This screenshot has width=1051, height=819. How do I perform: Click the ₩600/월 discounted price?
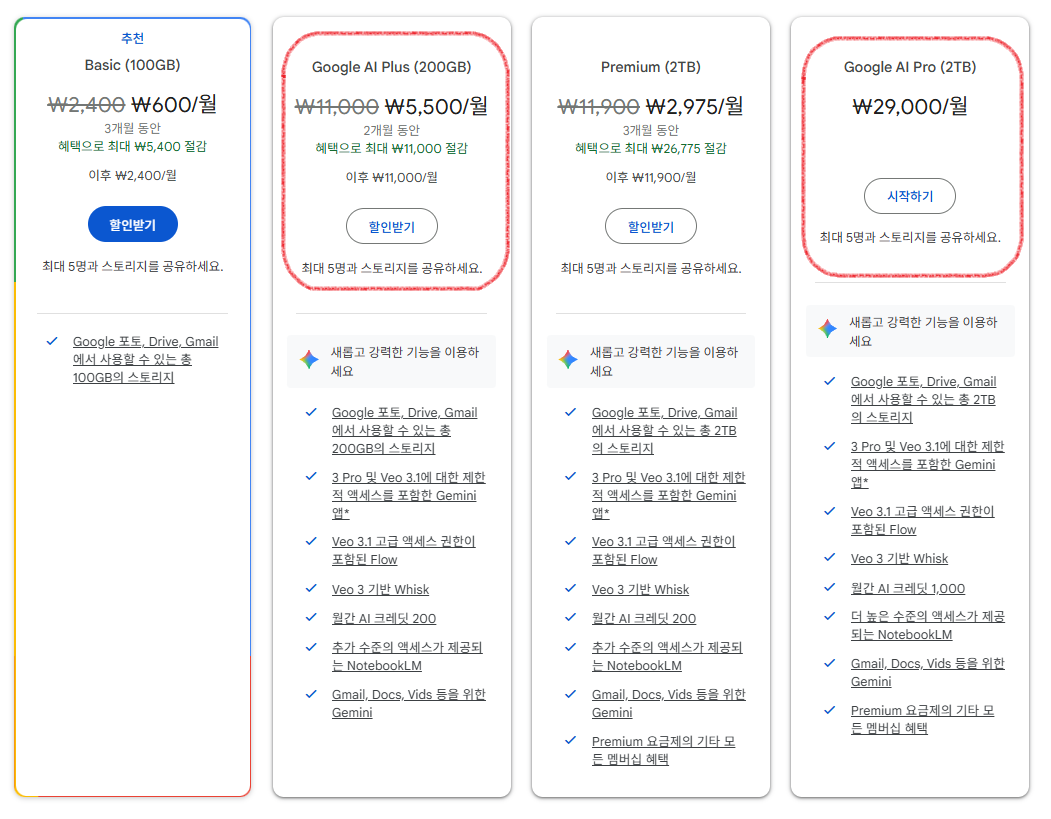click(174, 105)
